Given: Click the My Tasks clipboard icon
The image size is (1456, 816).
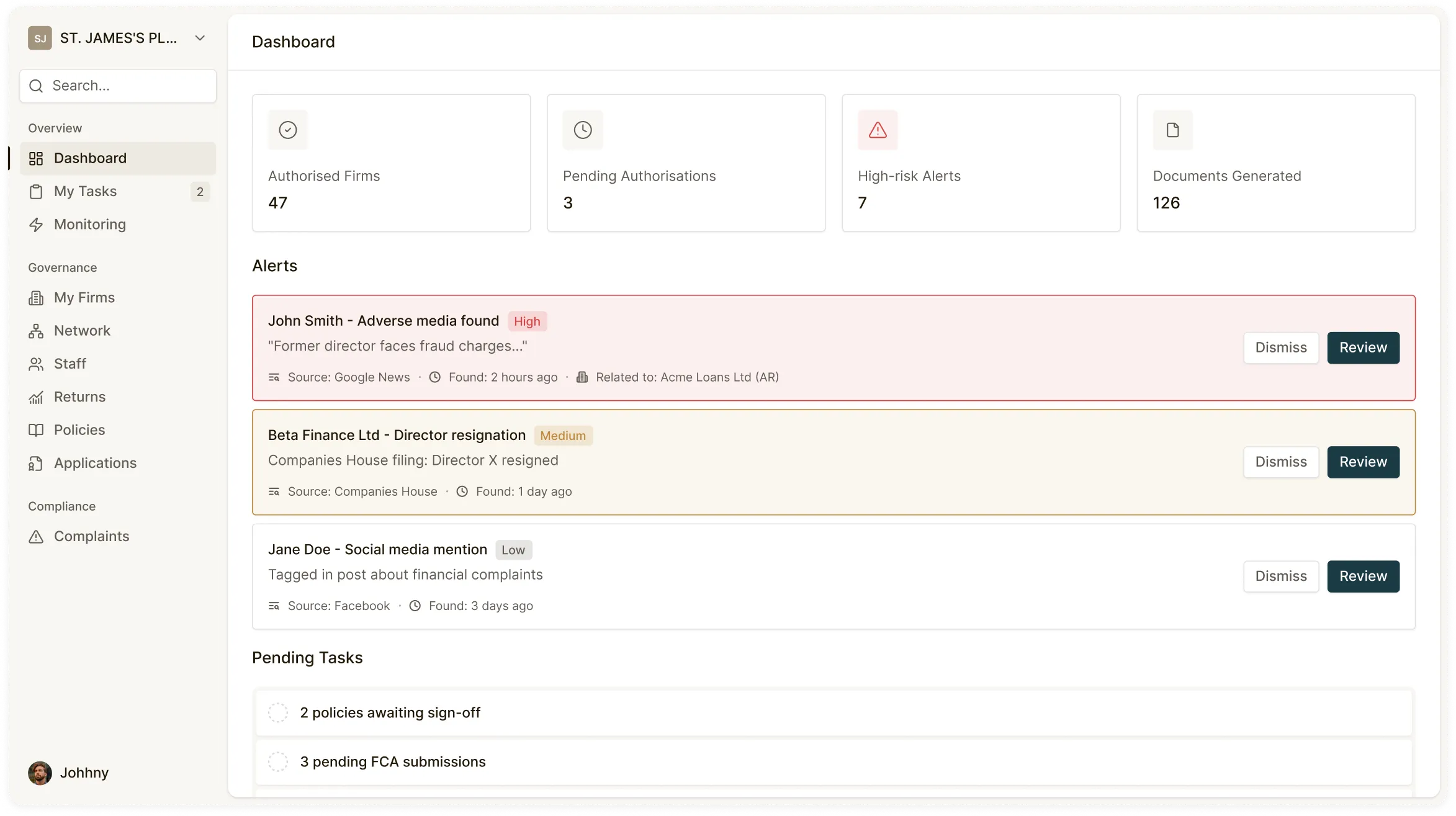Looking at the screenshot, I should [37, 191].
